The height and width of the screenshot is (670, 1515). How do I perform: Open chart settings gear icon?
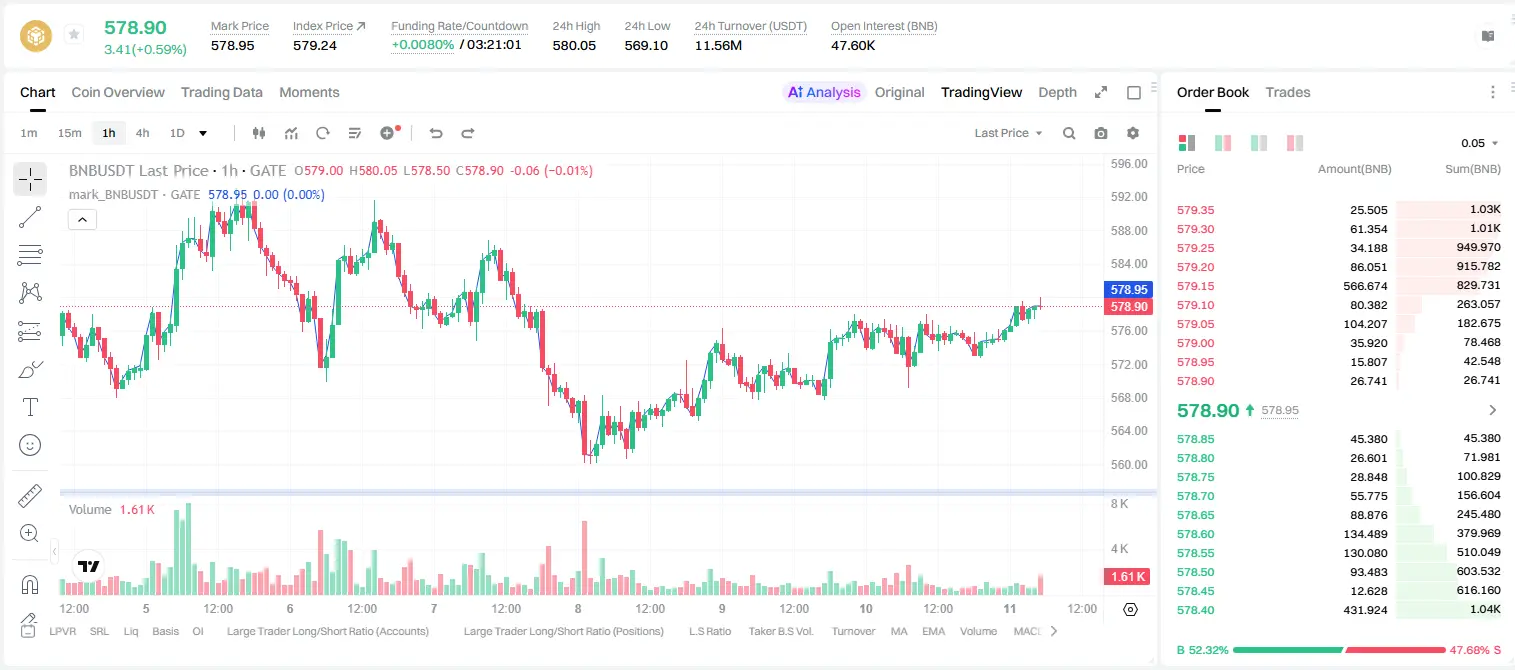(x=1133, y=133)
